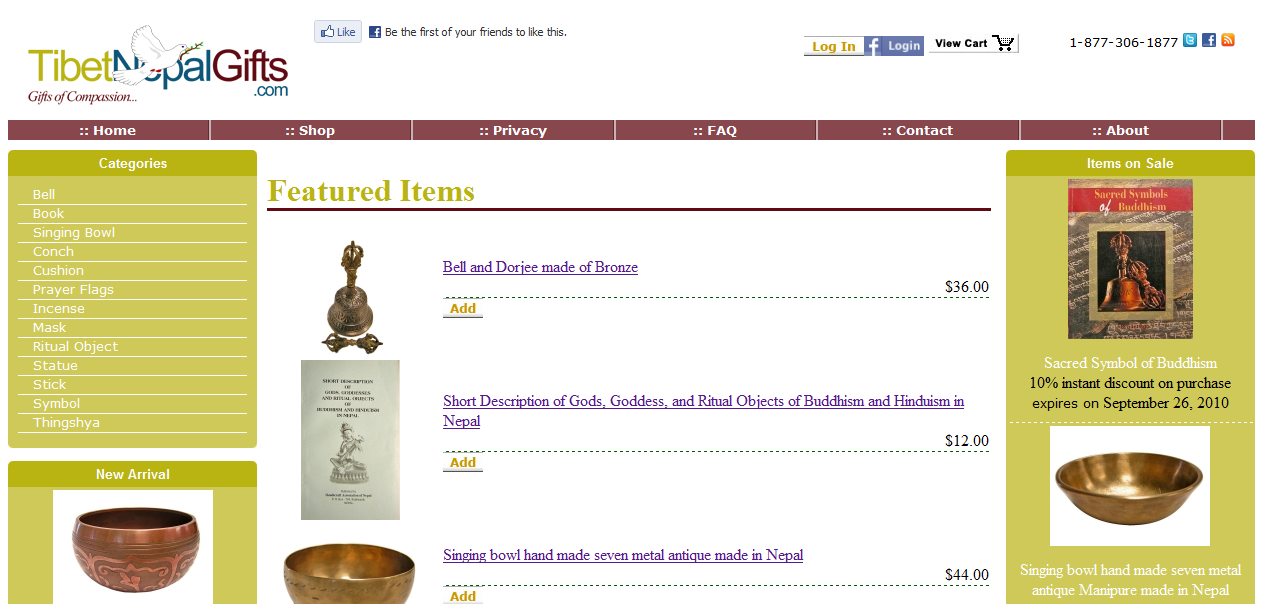Add Bell and Dorjee to cart
The width and height of the screenshot is (1265, 606).
click(x=463, y=308)
